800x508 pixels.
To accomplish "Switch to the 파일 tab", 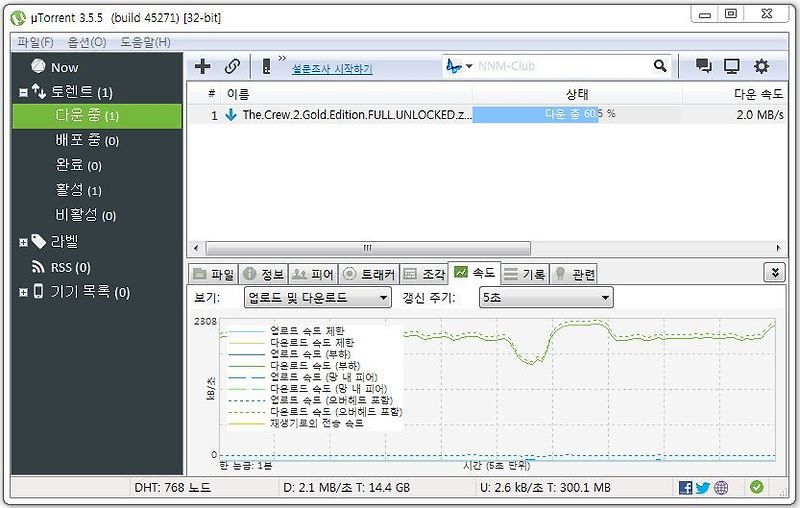I will (x=214, y=274).
